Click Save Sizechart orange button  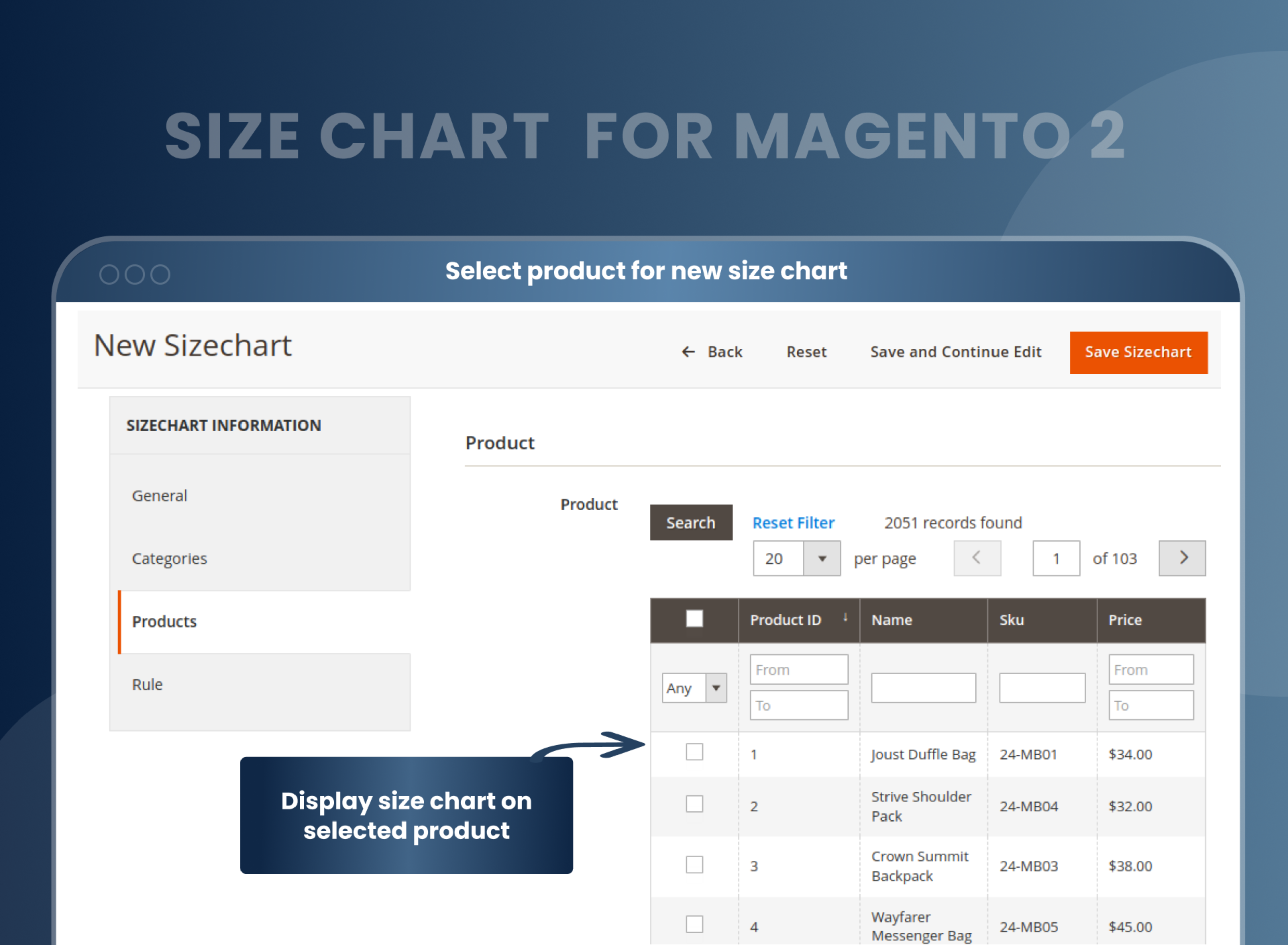1138,352
